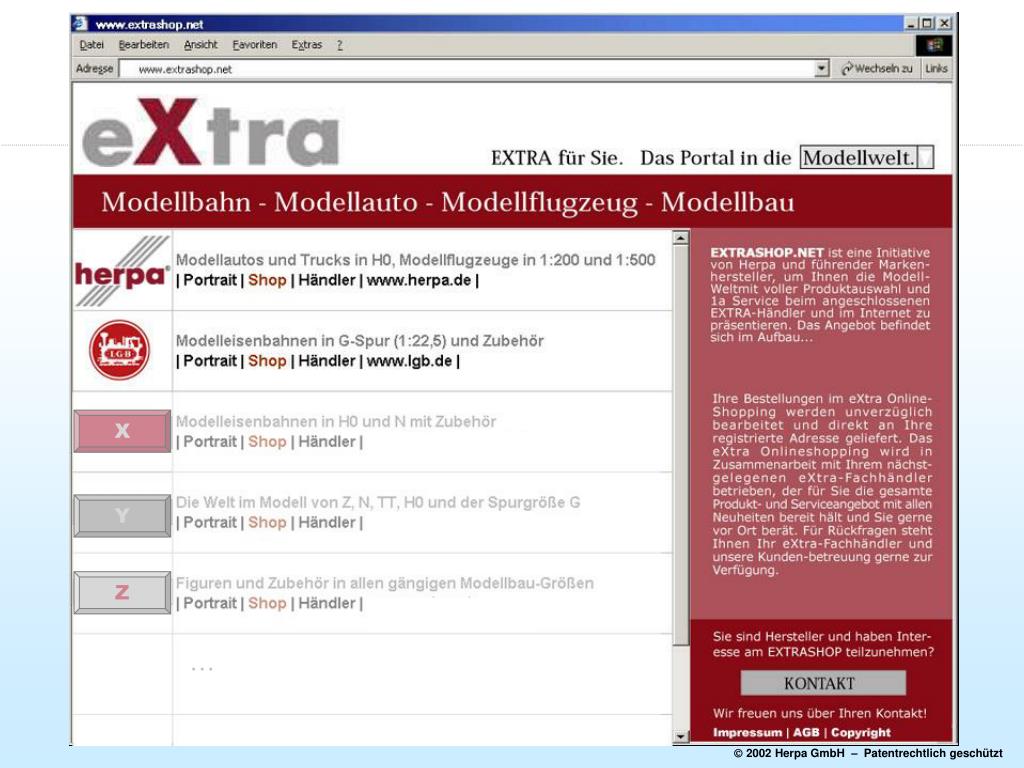Click banner text 'Modellbahn - Modellauto - Modellflugzeug - Modellbau'
1024x768 pixels.
click(x=448, y=202)
